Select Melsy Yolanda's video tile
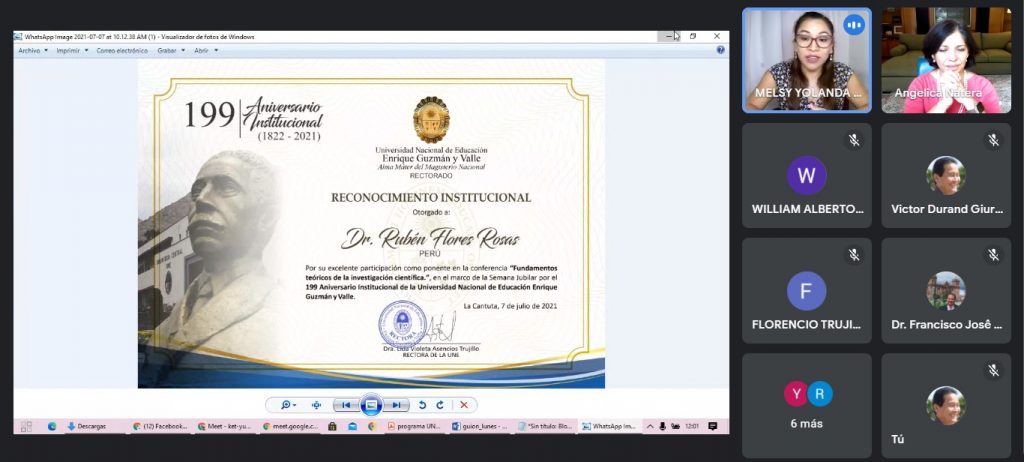1024x462 pixels. pyautogui.click(x=807, y=60)
